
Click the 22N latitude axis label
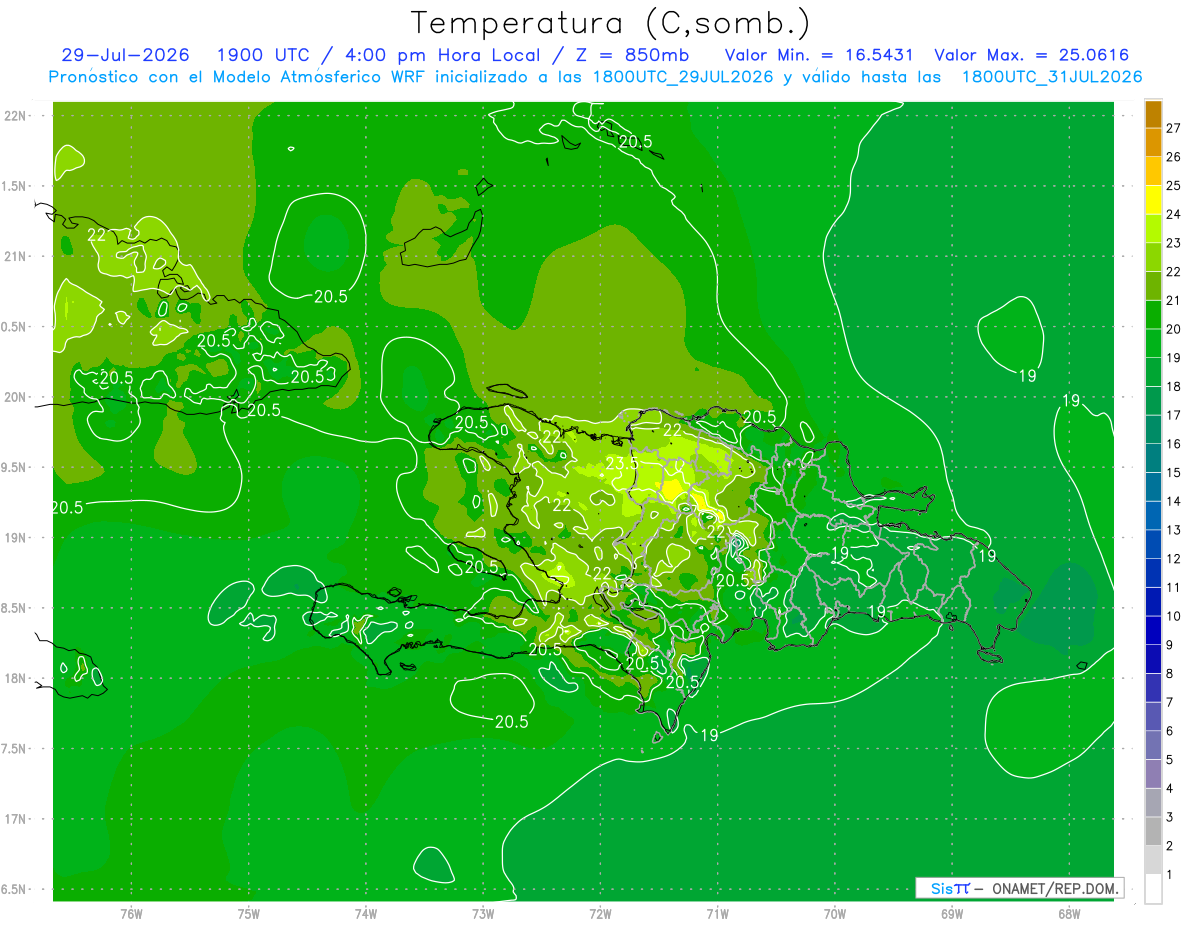(x=15, y=116)
